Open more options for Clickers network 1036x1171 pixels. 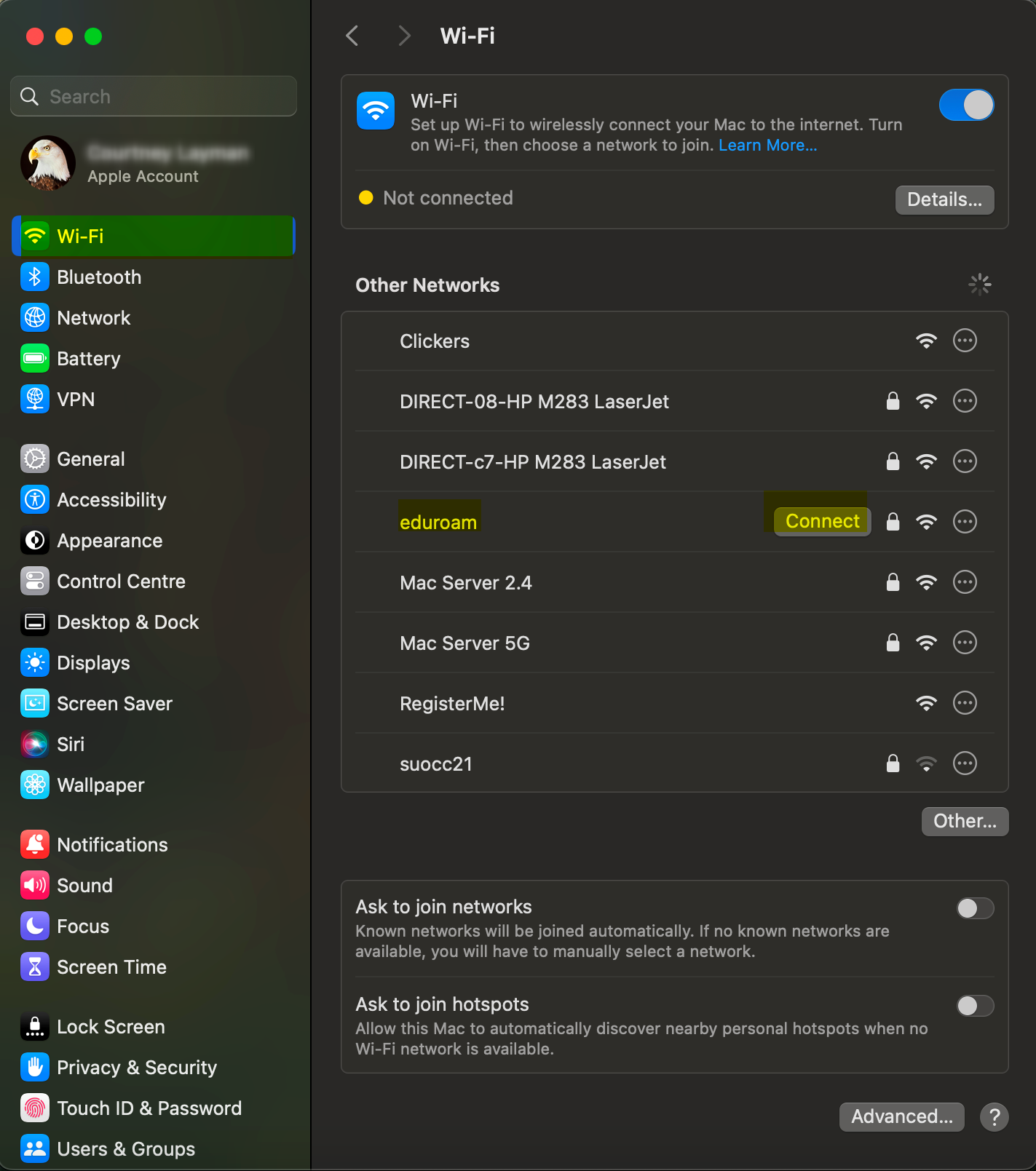coord(965,341)
